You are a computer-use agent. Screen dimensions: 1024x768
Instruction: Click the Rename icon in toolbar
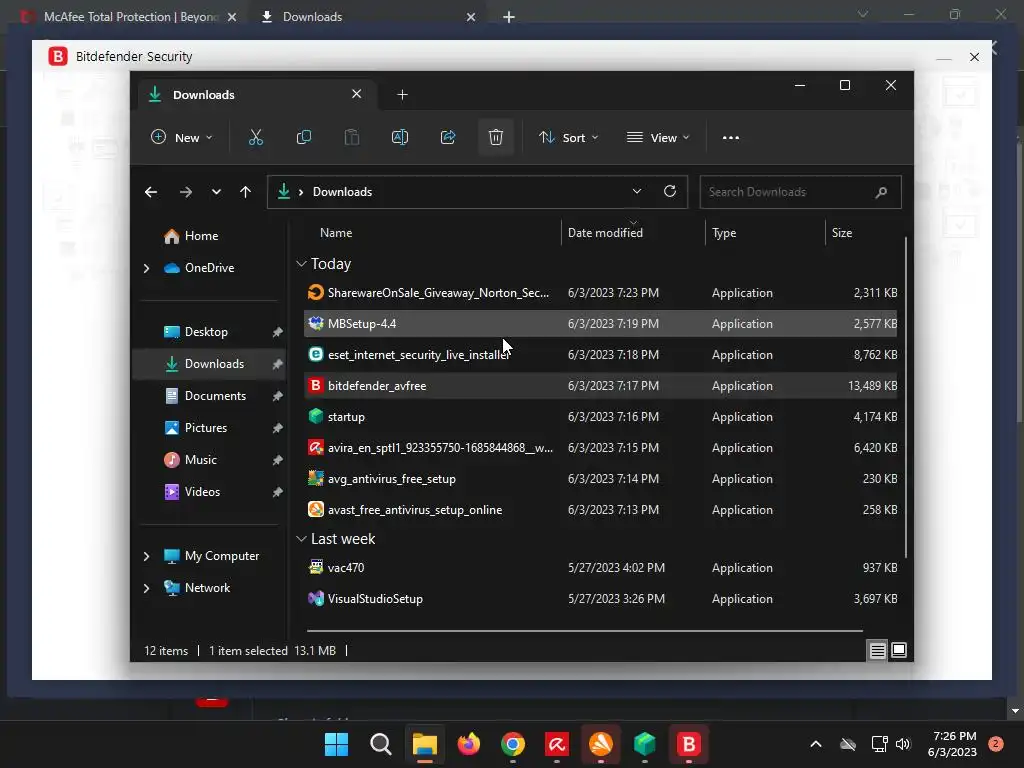[x=400, y=137]
